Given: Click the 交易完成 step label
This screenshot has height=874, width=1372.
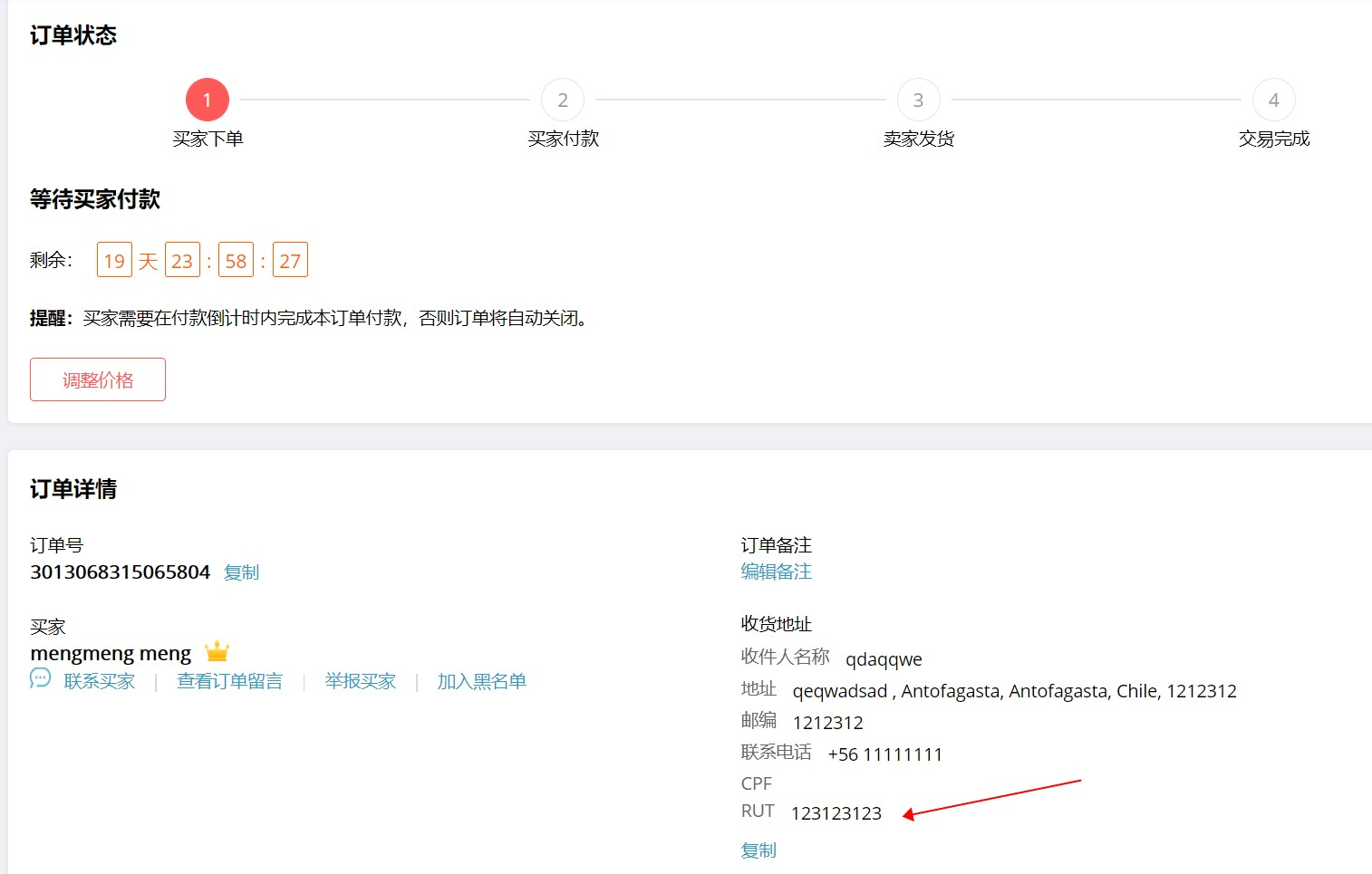Looking at the screenshot, I should 1272,138.
